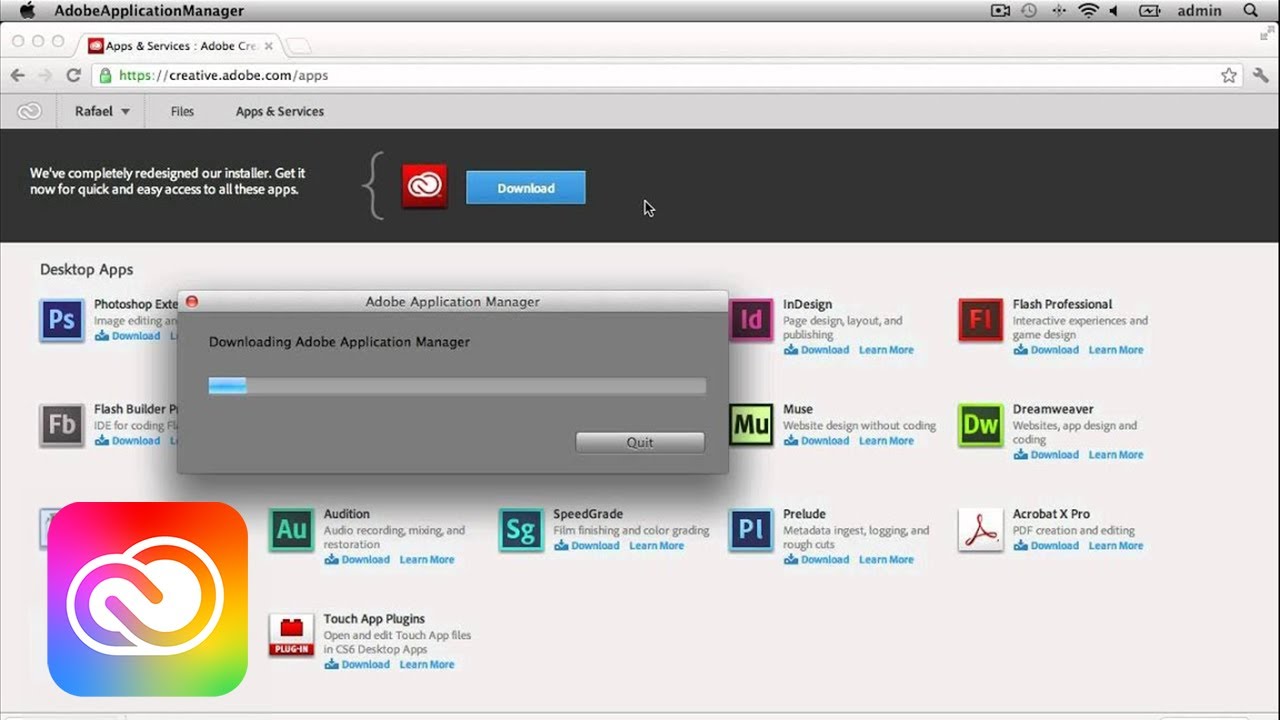Click the SpeedGrade Sg app icon
The image size is (1280, 720).
tap(521, 530)
